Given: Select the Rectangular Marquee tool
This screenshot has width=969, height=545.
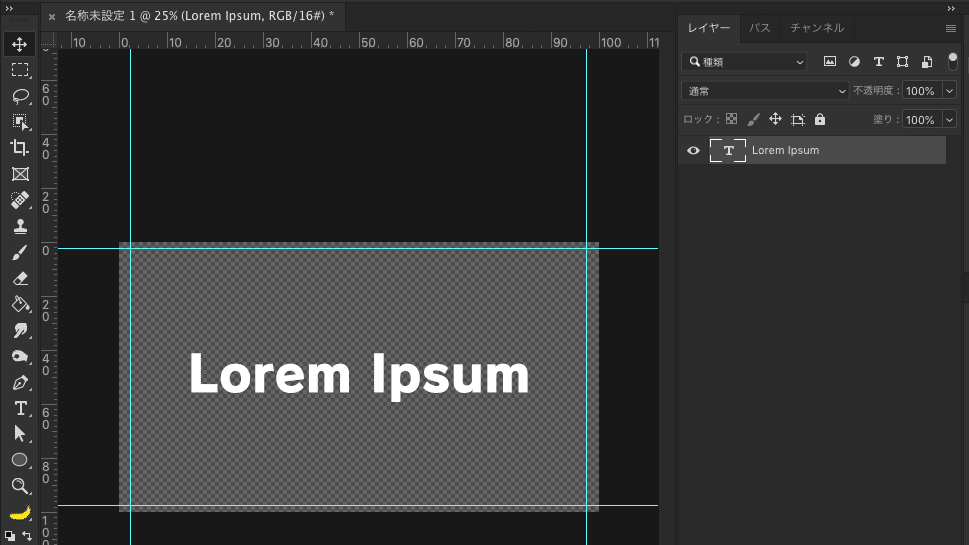Looking at the screenshot, I should pos(20,70).
